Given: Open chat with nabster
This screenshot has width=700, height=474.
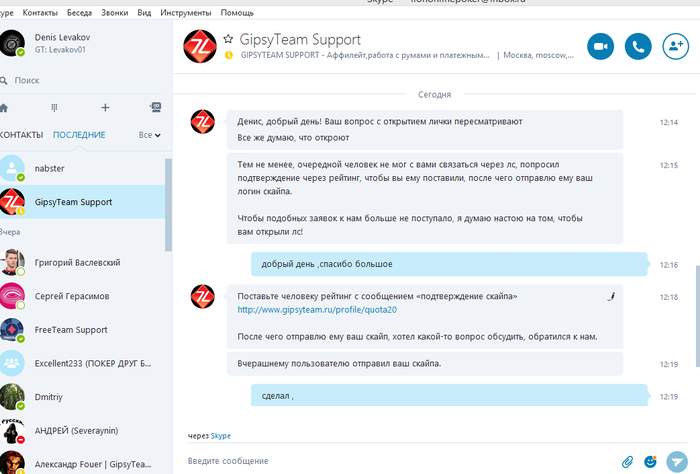Looking at the screenshot, I should pyautogui.click(x=82, y=168).
